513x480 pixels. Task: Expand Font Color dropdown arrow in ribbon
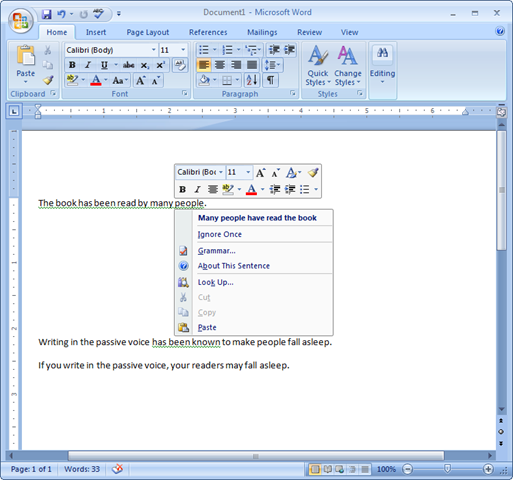(106, 80)
